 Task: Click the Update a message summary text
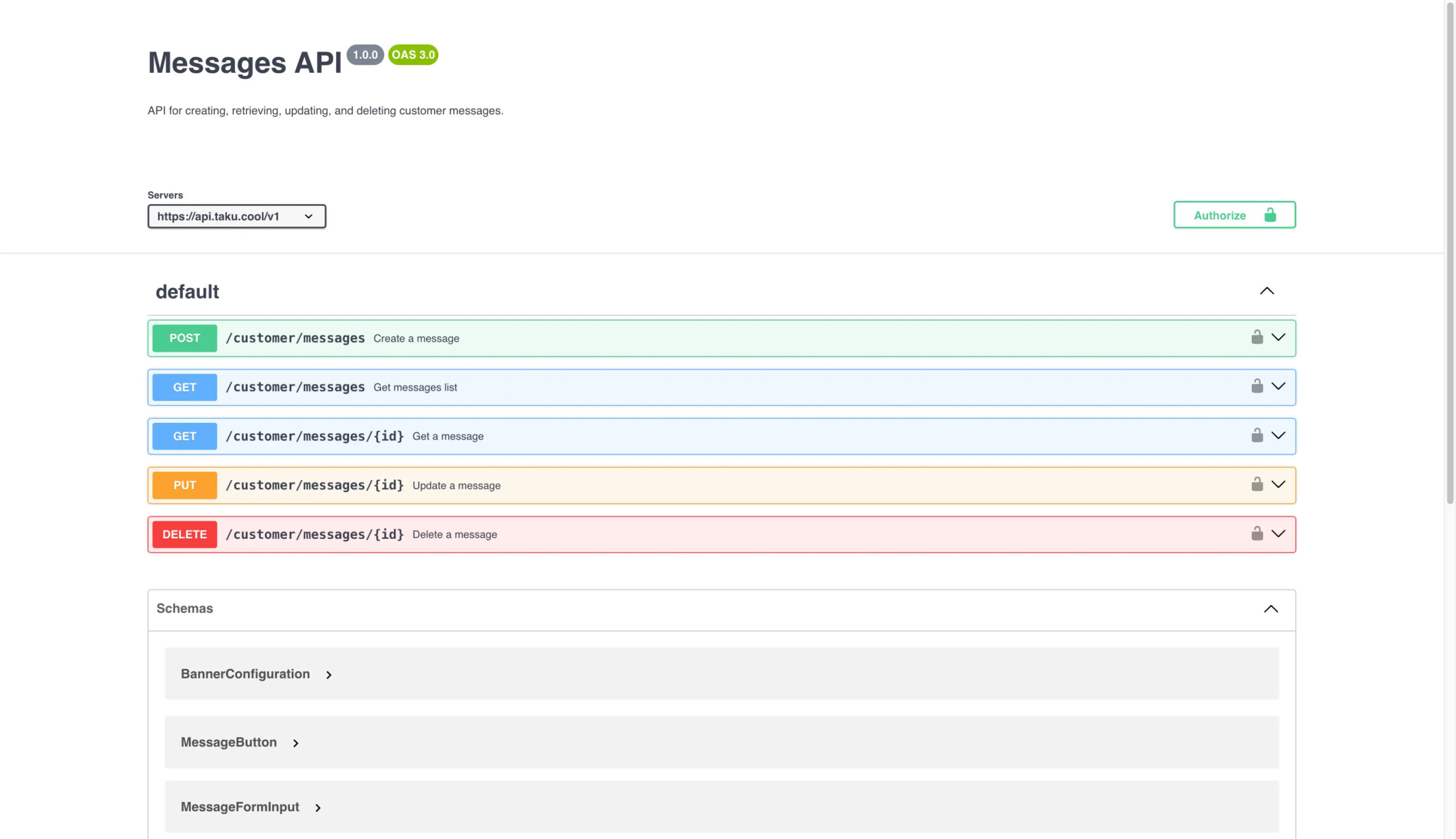457,486
